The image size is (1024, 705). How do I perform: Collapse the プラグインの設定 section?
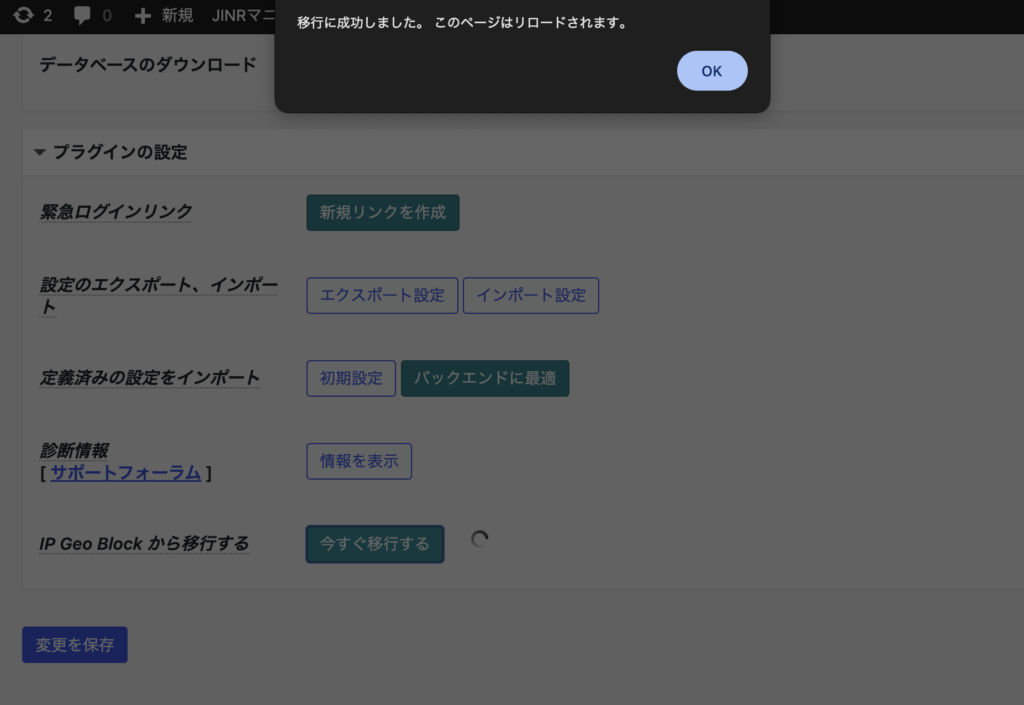pyautogui.click(x=40, y=153)
